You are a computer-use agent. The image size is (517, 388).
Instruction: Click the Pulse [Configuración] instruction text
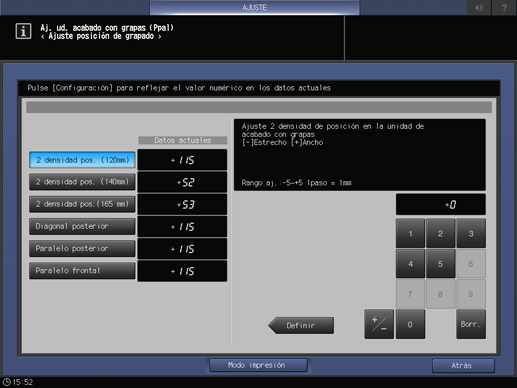point(179,88)
